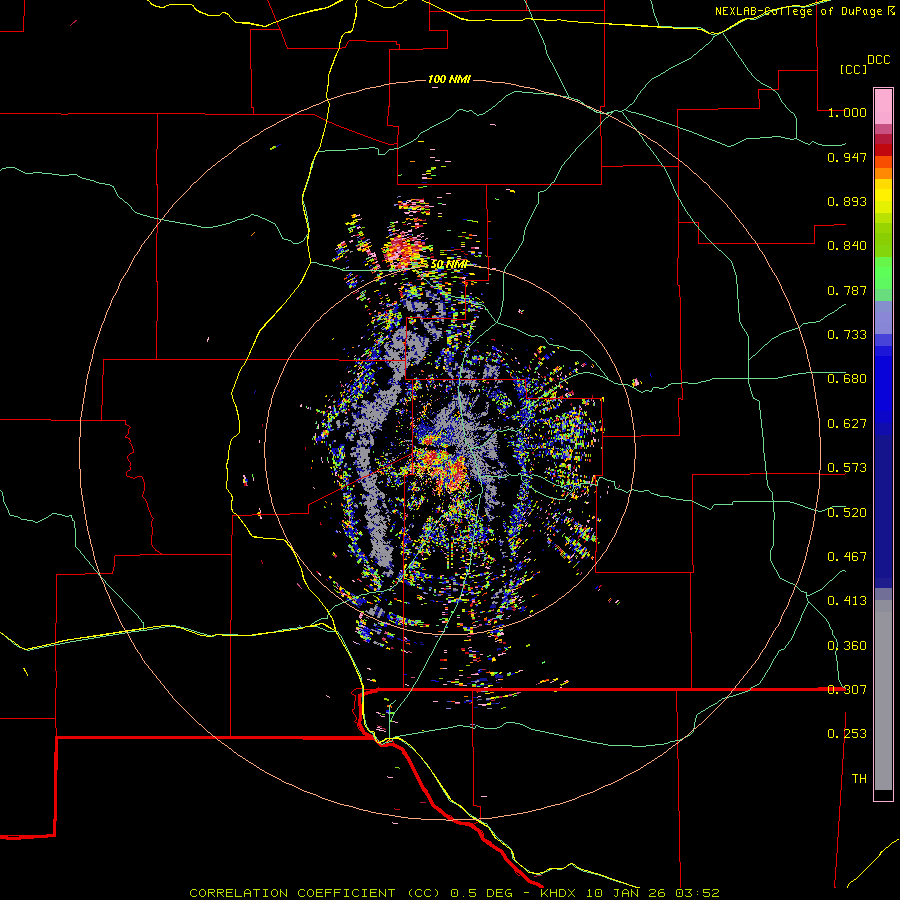Click the 0.733 scale value
The width and height of the screenshot is (900, 900).
[x=847, y=335]
